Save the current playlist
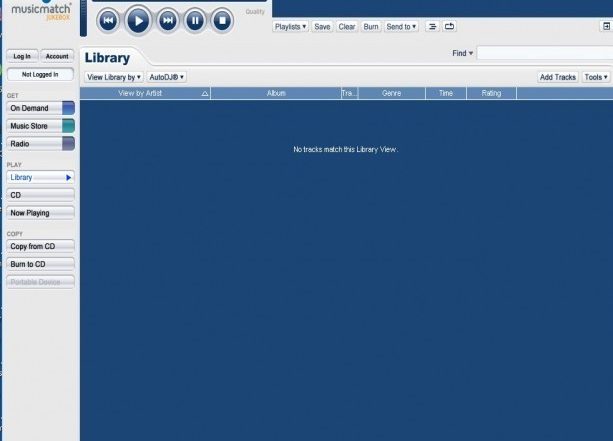The image size is (613, 441). tap(322, 27)
